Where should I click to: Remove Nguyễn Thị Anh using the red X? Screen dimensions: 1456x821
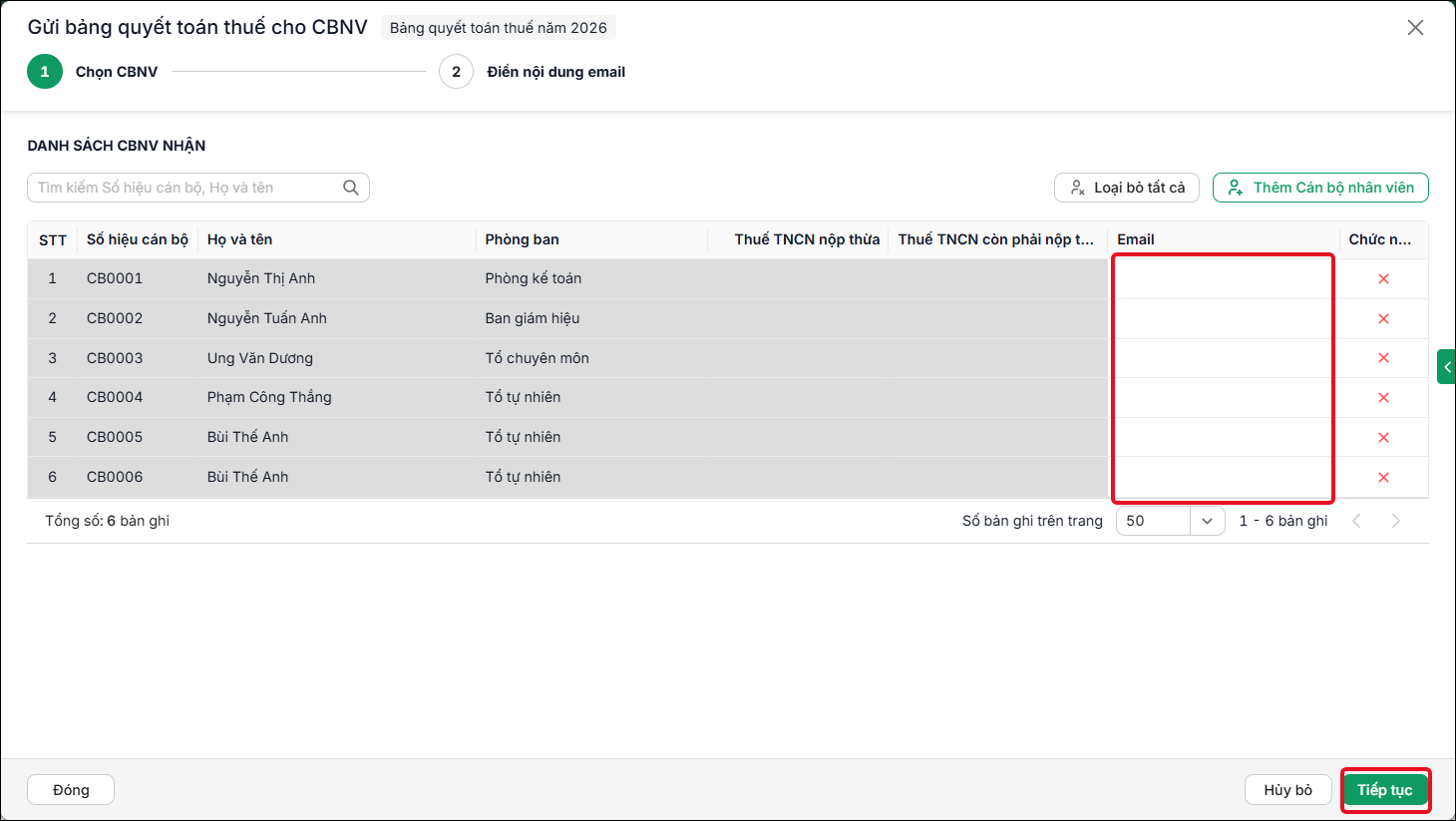pos(1383,279)
